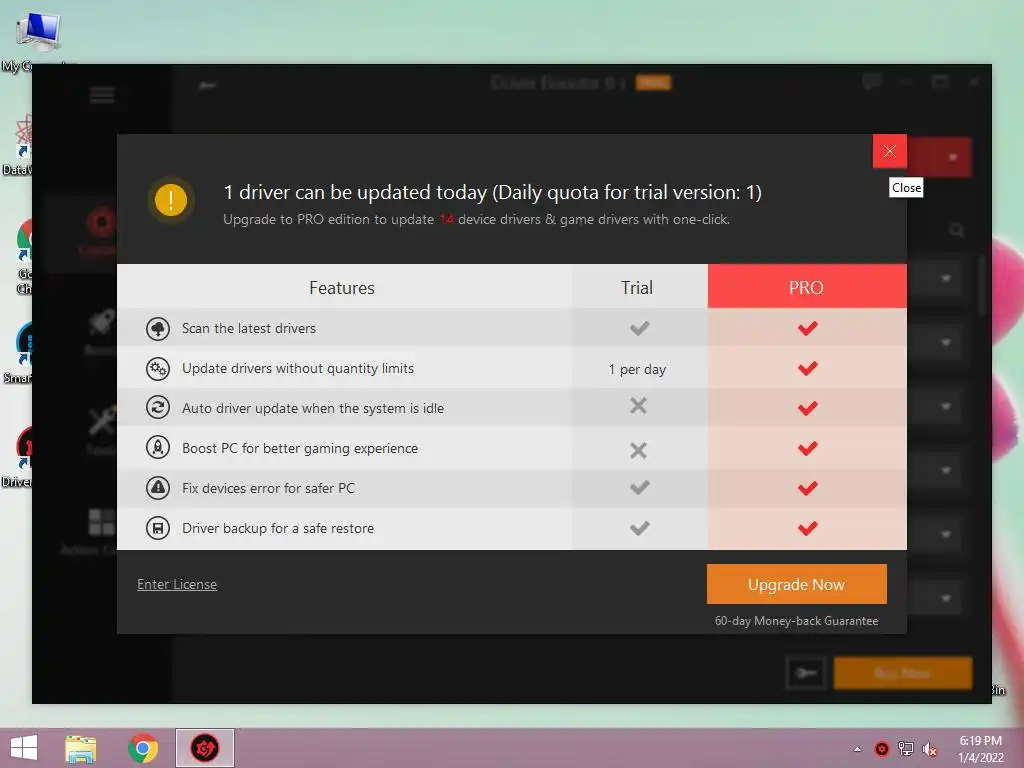Click the taskbar clock showing 6:19 PM
This screenshot has width=1024, height=768.
pos(980,749)
